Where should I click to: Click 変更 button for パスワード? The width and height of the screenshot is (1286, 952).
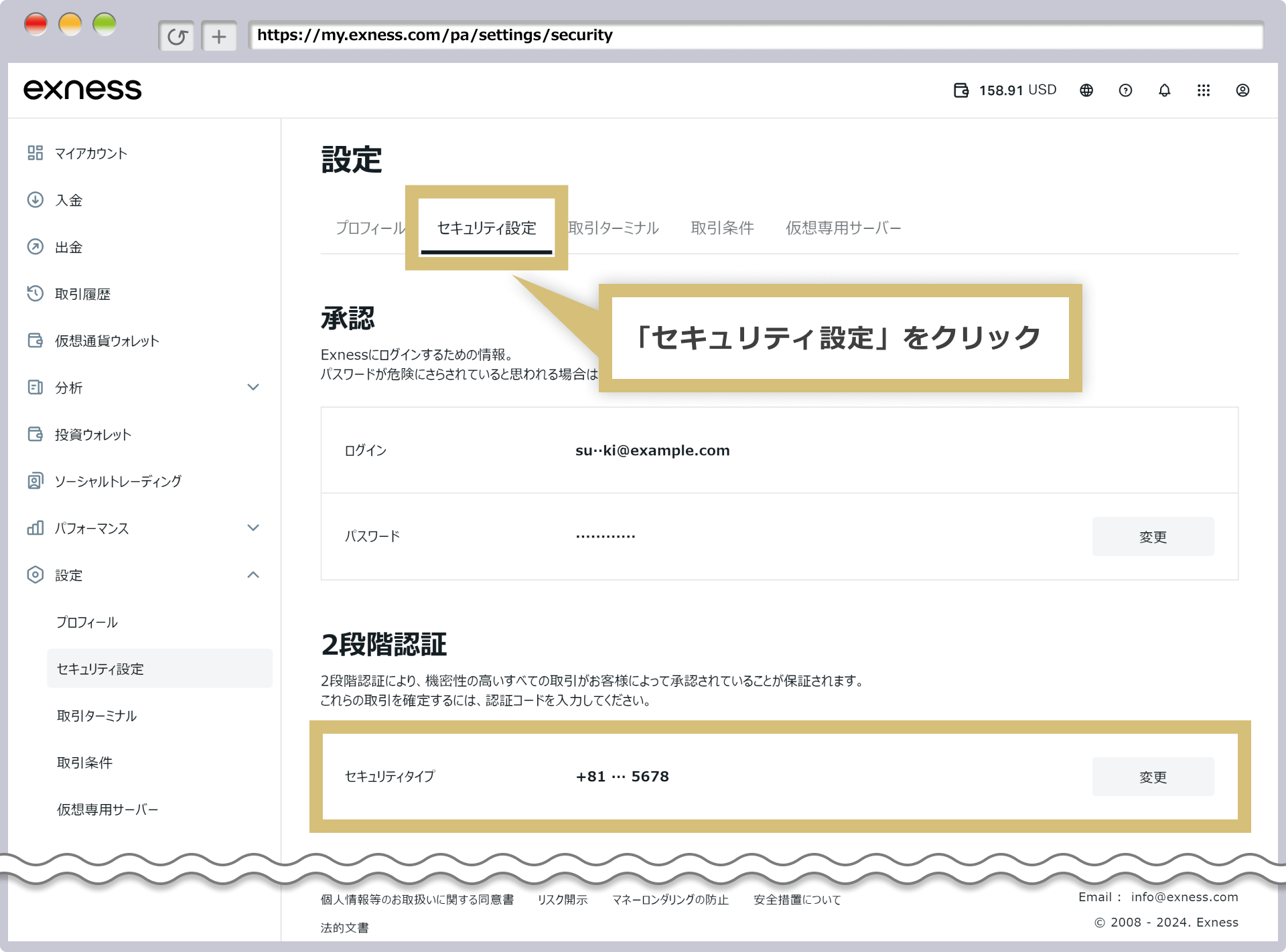1153,536
